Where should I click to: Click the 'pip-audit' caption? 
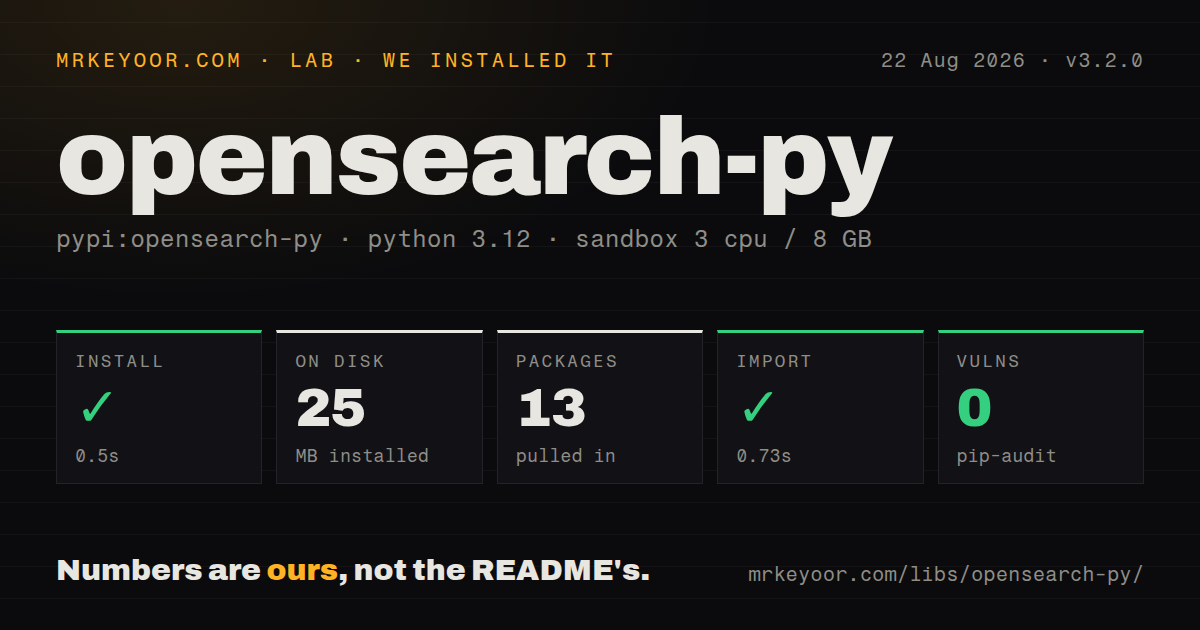click(x=1006, y=456)
